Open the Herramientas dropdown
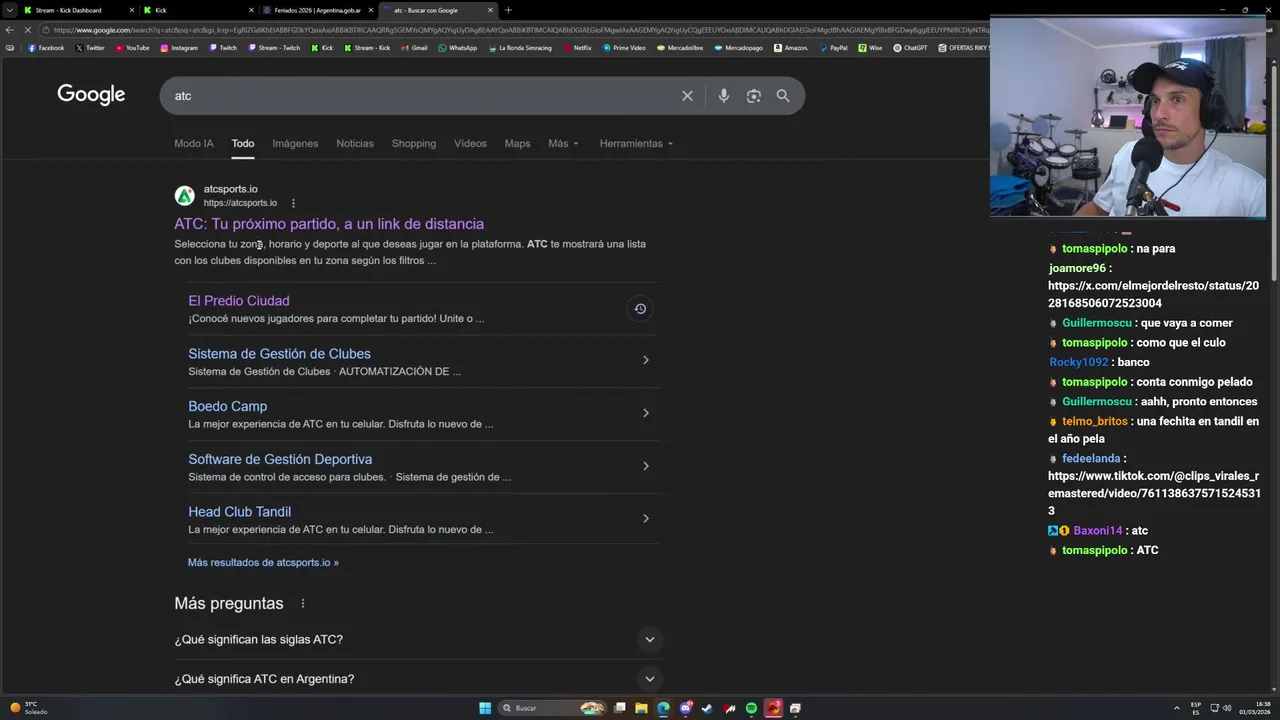The width and height of the screenshot is (1280, 720). point(636,143)
